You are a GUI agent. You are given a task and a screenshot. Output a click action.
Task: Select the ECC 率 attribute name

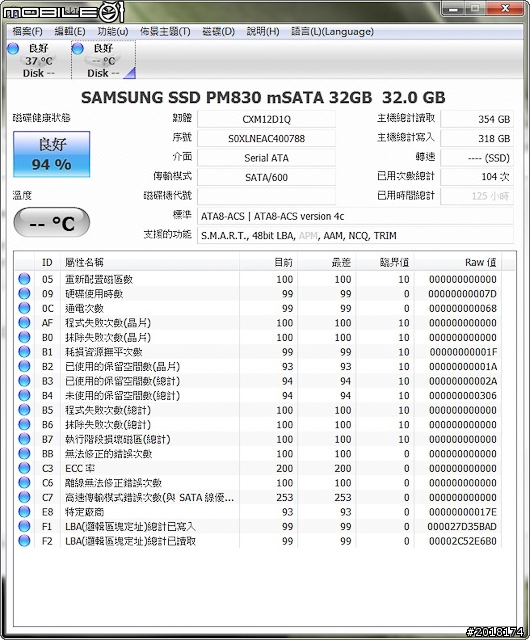click(x=80, y=468)
